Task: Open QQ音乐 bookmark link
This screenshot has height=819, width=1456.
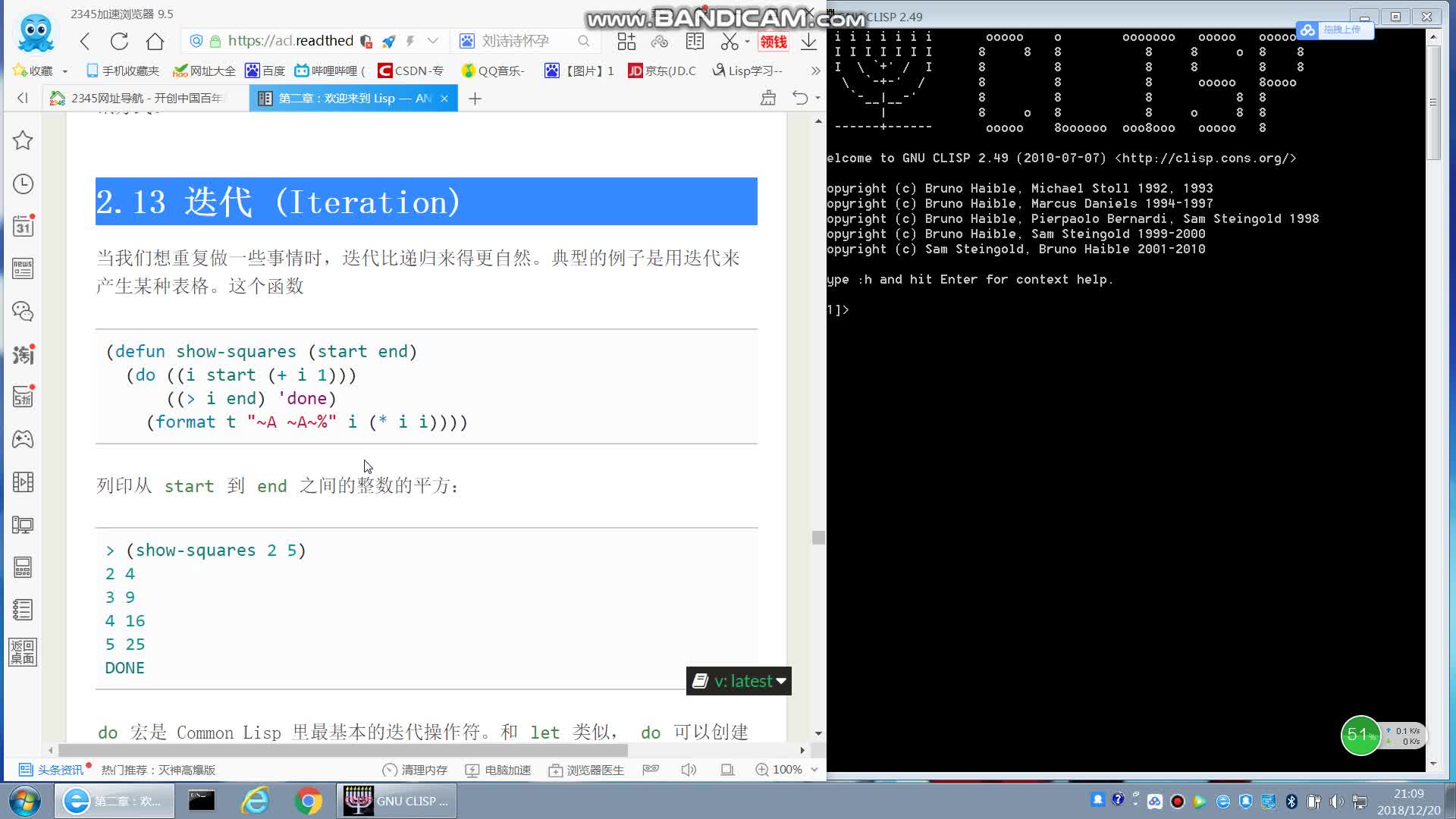Action: click(494, 70)
